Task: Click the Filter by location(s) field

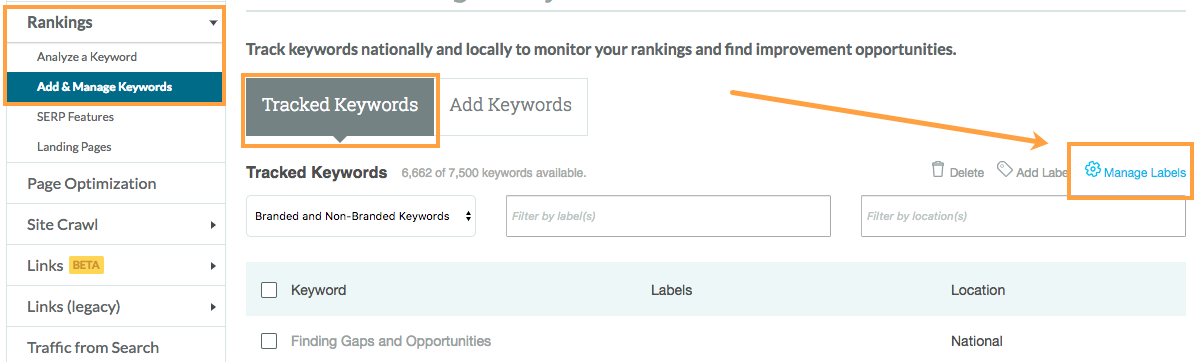Action: point(1023,216)
